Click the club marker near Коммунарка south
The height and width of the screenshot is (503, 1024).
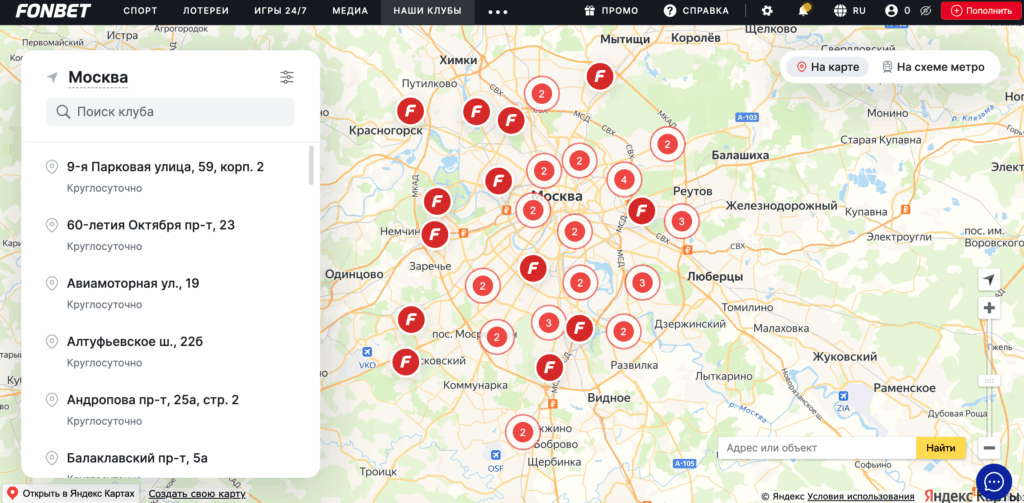[549, 368]
